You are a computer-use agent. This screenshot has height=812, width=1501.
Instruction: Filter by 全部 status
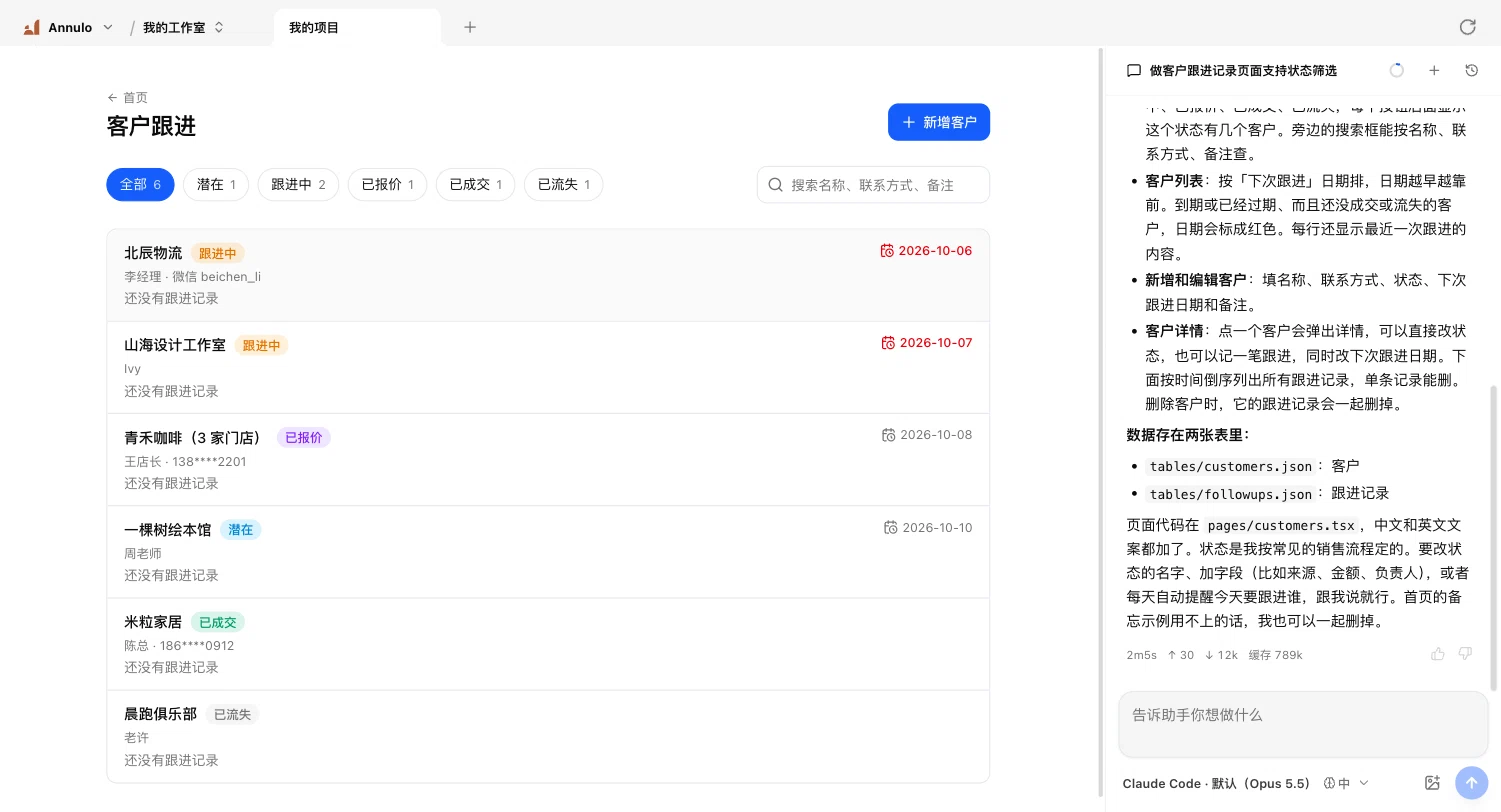[x=140, y=184]
